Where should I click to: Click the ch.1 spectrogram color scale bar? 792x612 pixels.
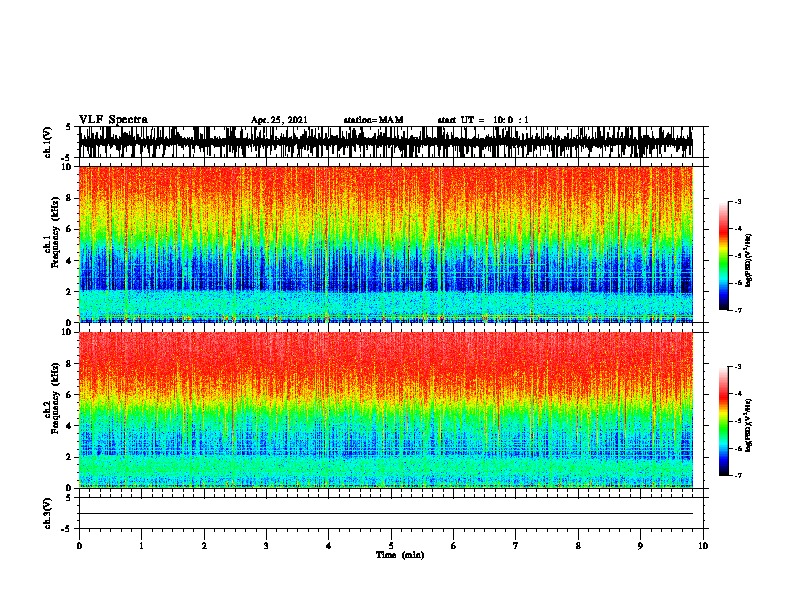point(723,256)
